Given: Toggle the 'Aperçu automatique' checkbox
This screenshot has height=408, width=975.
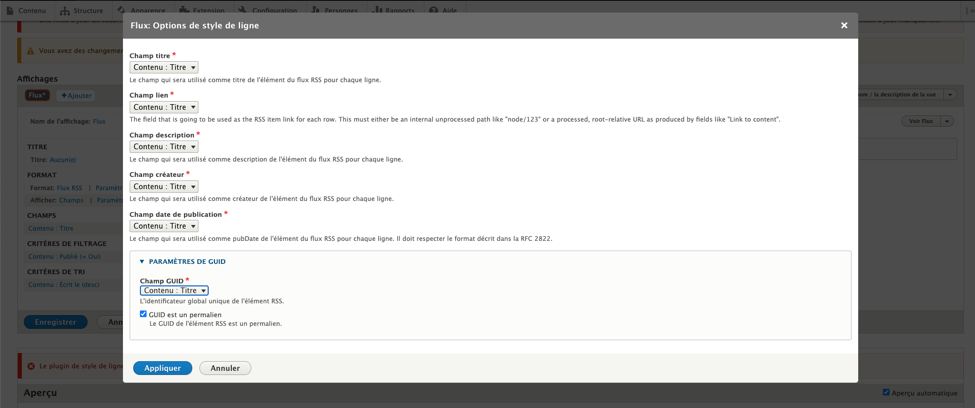Looking at the screenshot, I should 886,392.
